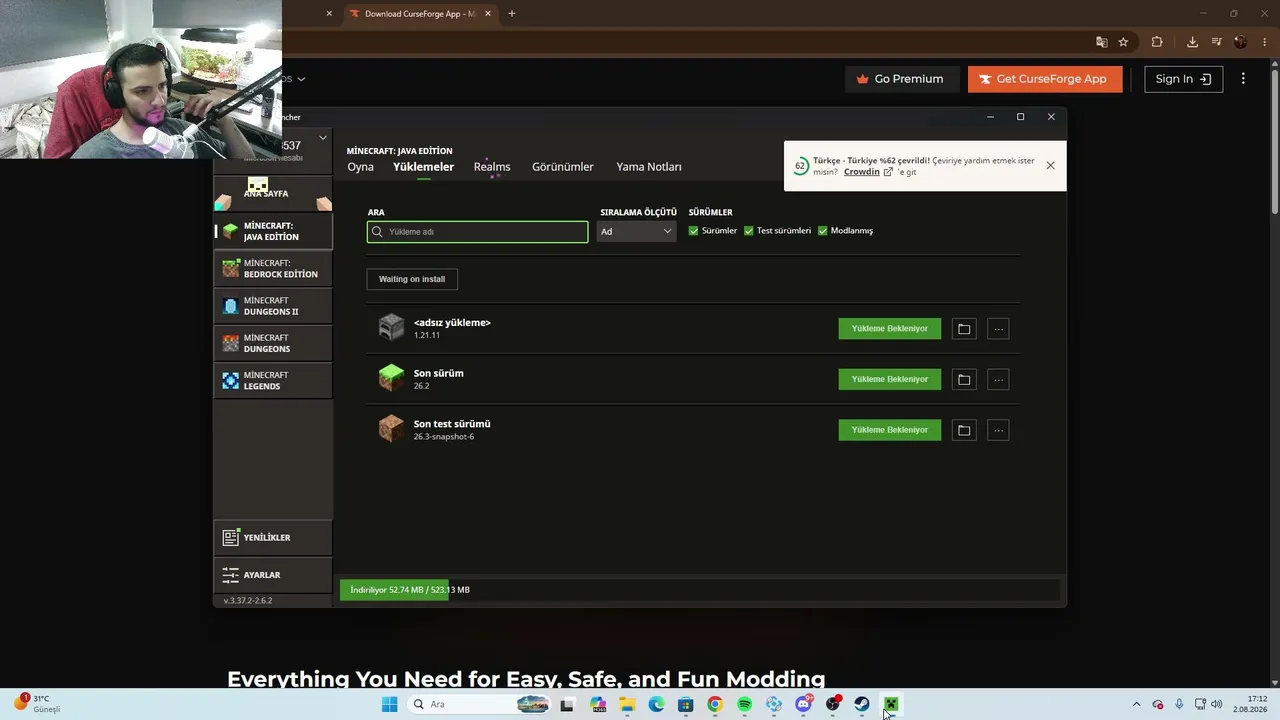Open folder for the Son sürüm installation
The width and height of the screenshot is (1280, 720).
click(964, 379)
